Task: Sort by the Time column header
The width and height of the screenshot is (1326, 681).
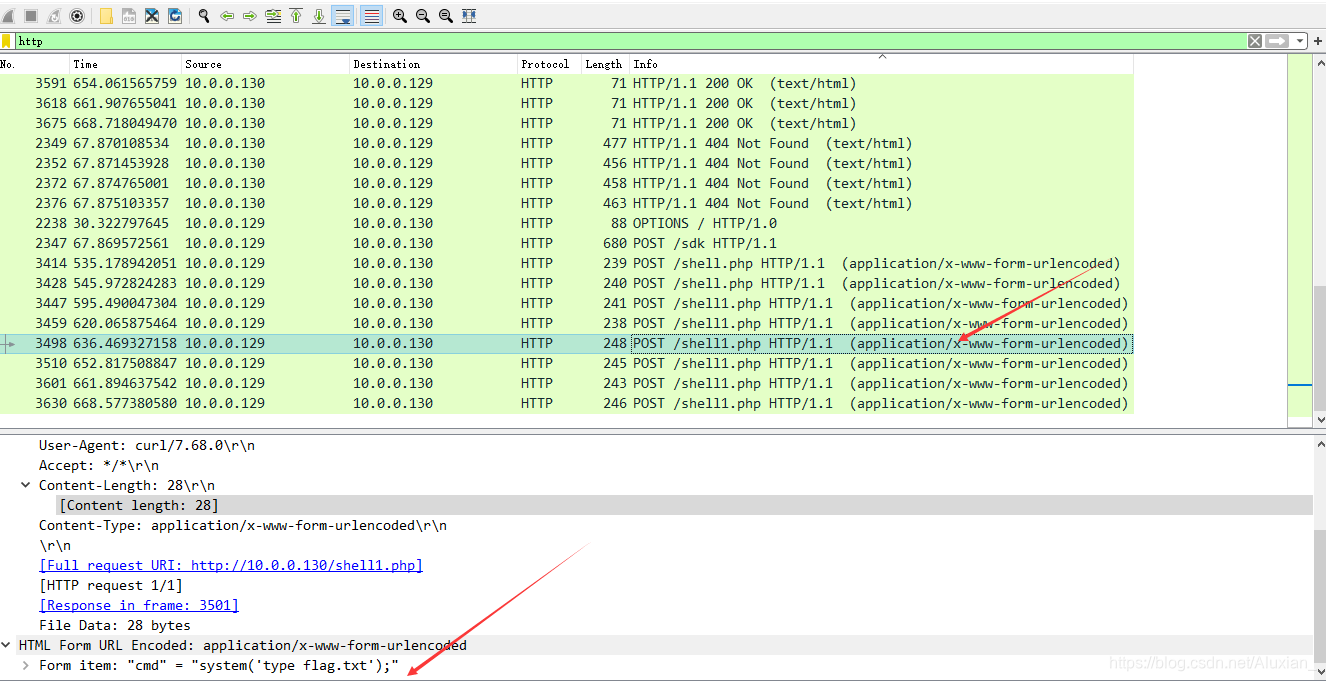Action: [126, 64]
